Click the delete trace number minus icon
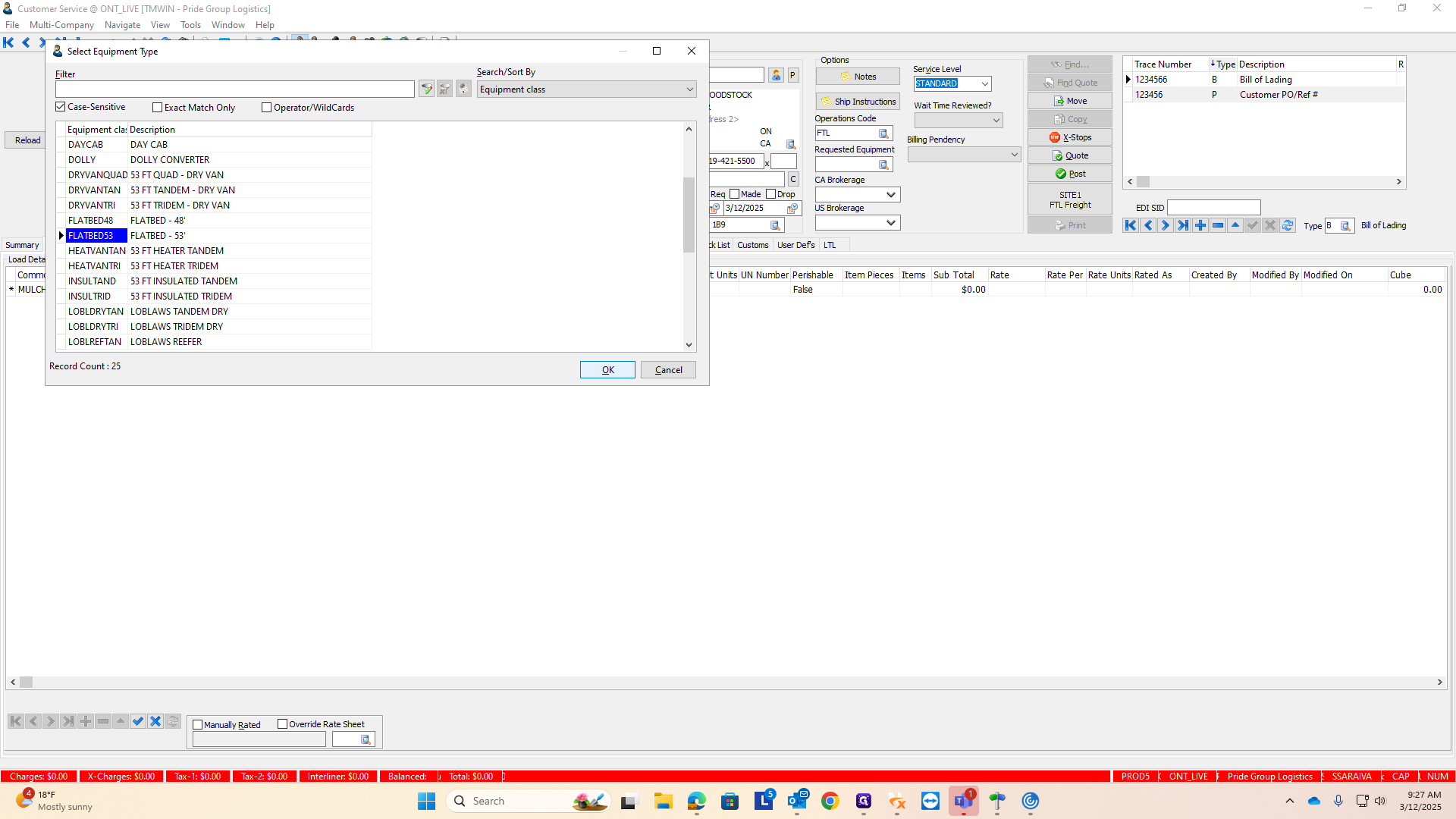The image size is (1456, 819). click(x=1218, y=225)
